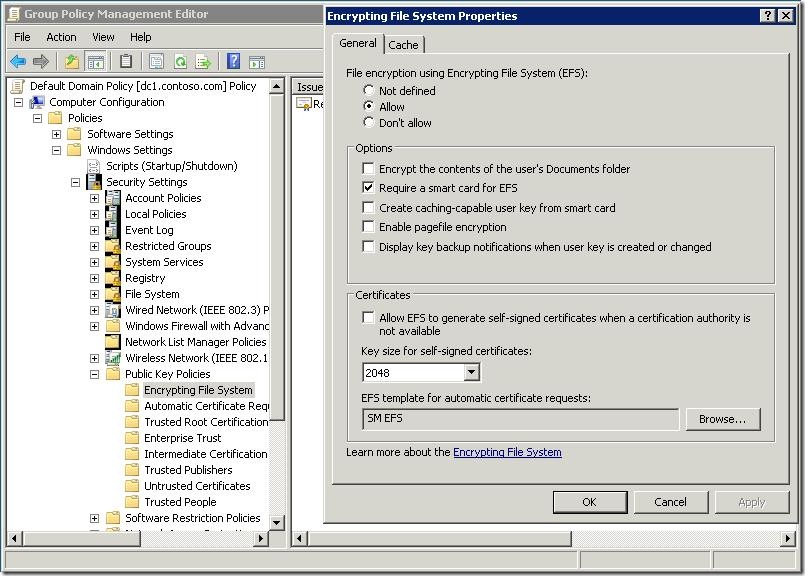Uncheck Require a smart card for EFS
This screenshot has width=805, height=576.
click(368, 187)
